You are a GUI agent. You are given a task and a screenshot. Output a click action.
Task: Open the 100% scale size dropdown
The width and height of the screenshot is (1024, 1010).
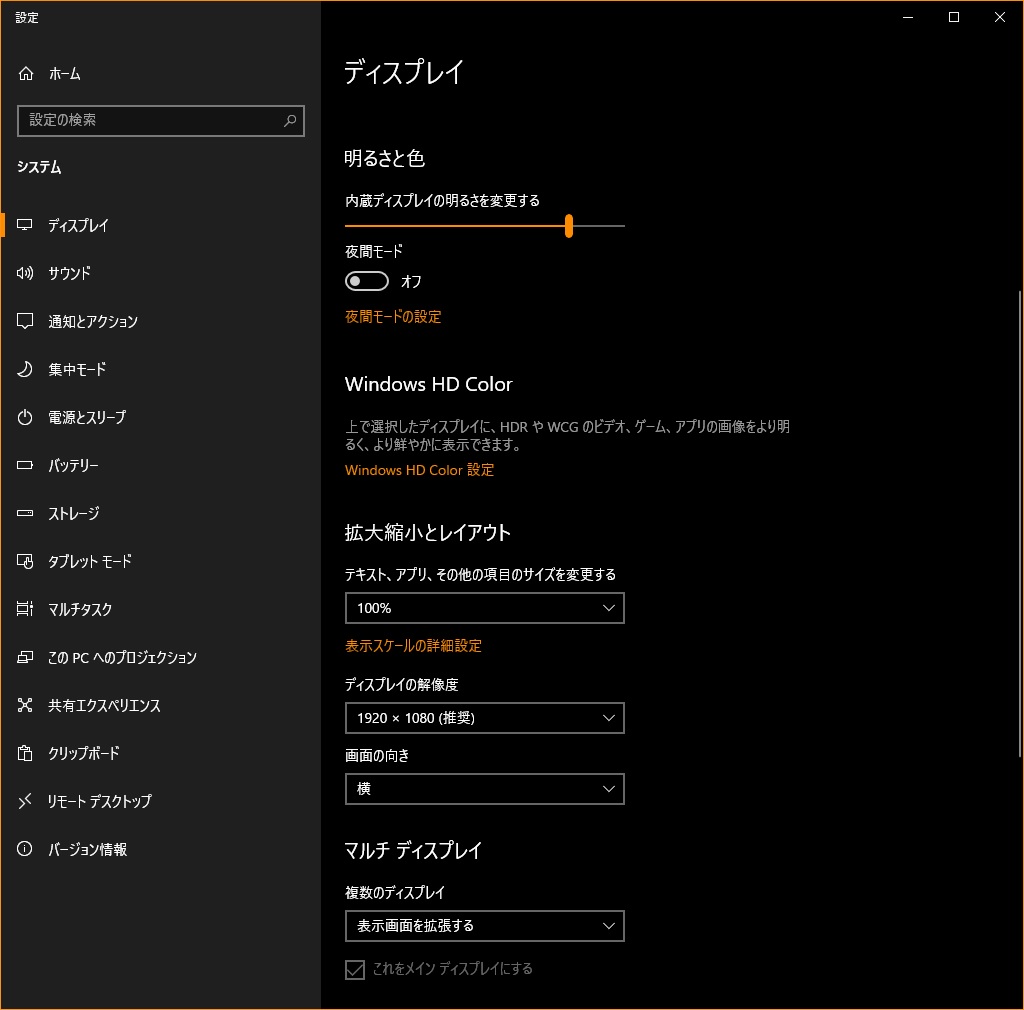point(484,608)
